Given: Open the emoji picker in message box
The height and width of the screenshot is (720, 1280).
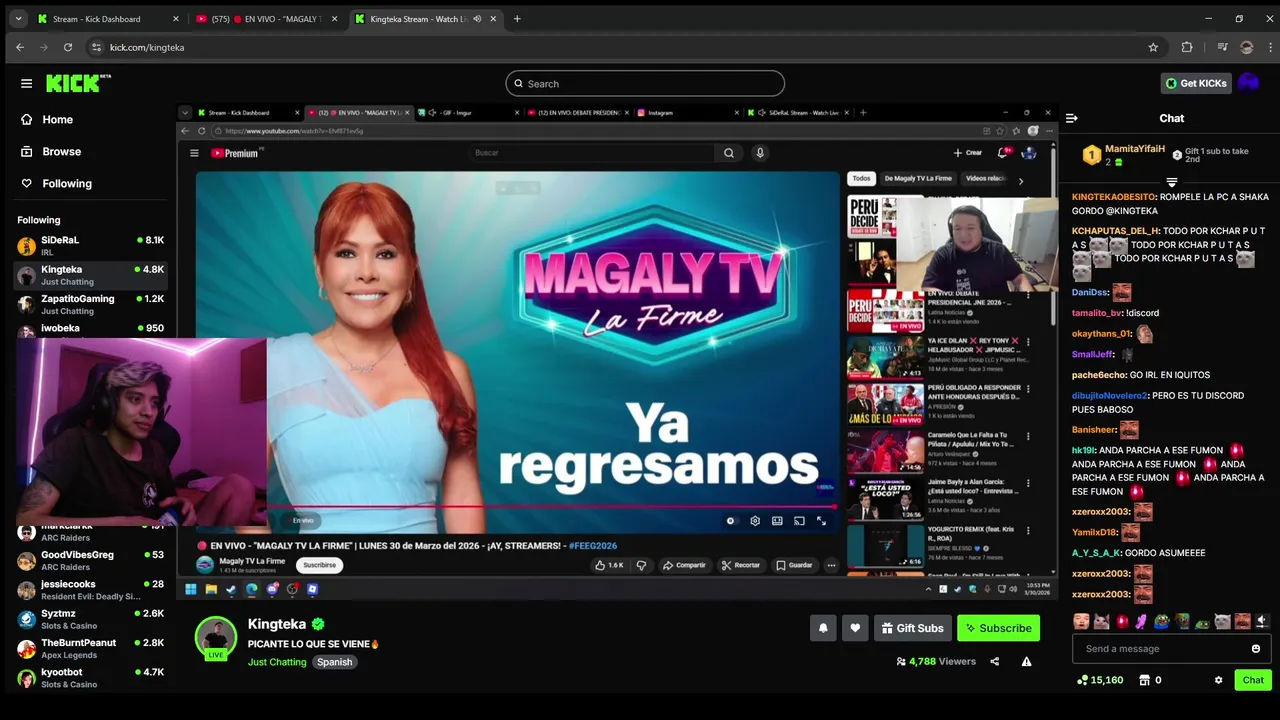Looking at the screenshot, I should [1256, 649].
